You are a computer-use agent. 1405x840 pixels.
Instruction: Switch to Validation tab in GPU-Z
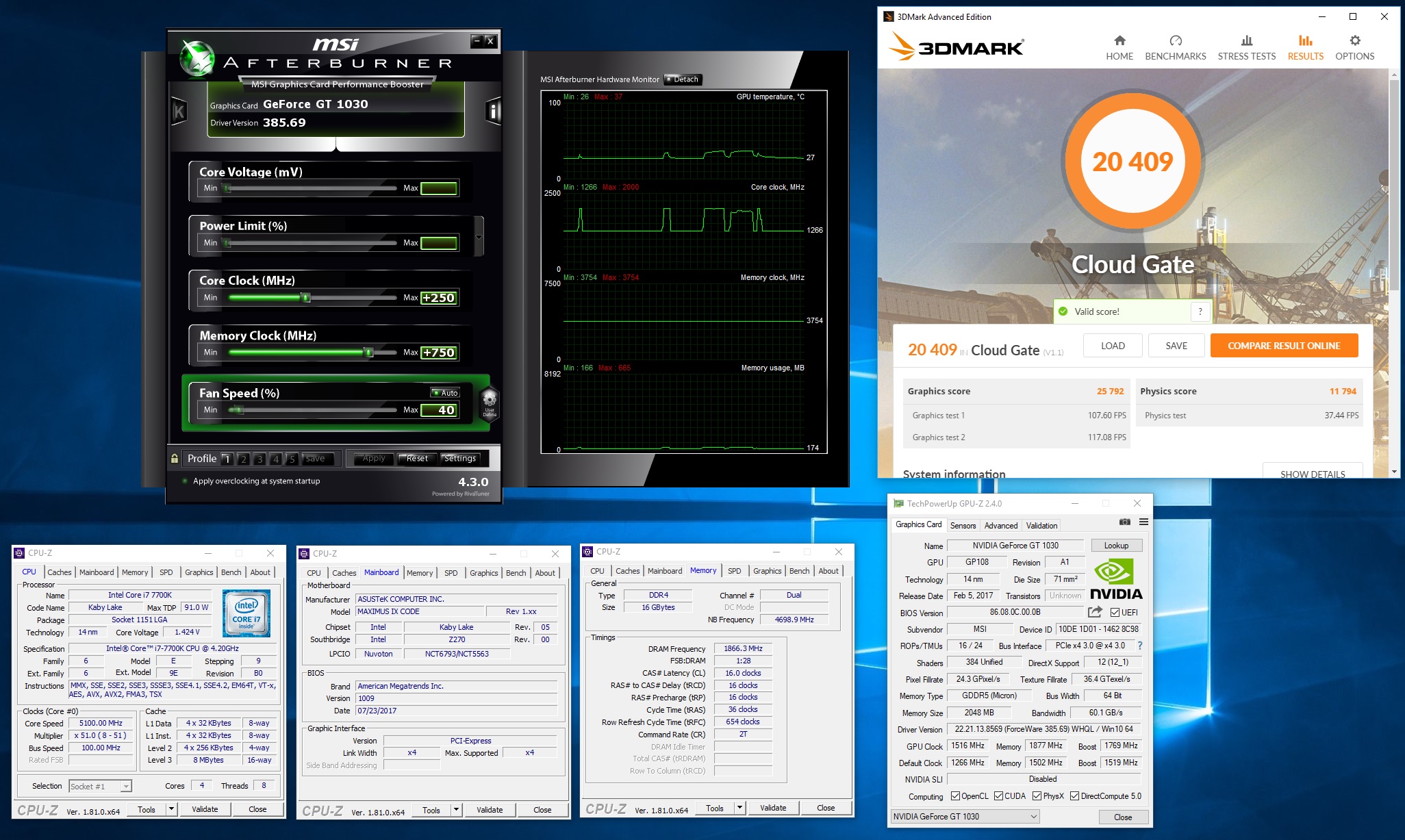click(x=1041, y=526)
